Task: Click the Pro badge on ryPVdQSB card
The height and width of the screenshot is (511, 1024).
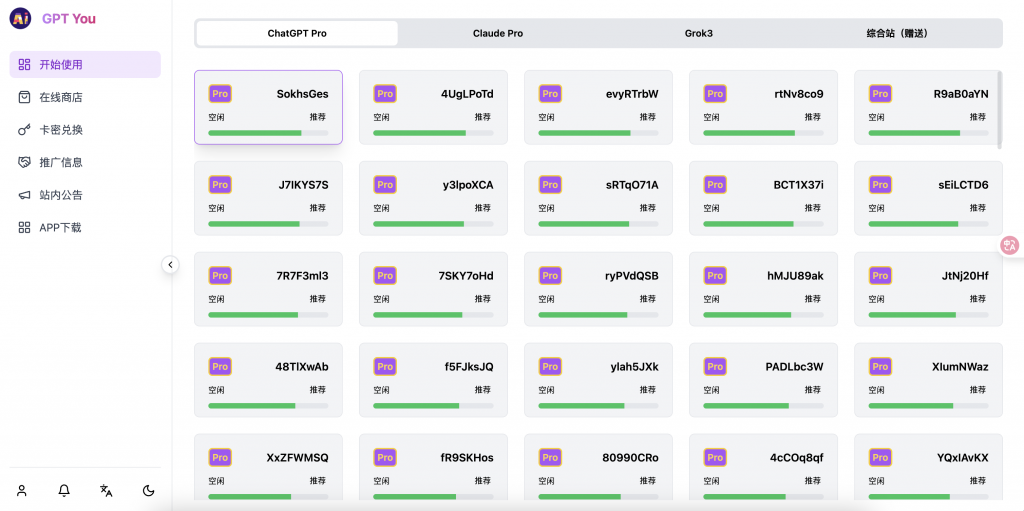Action: 550,276
